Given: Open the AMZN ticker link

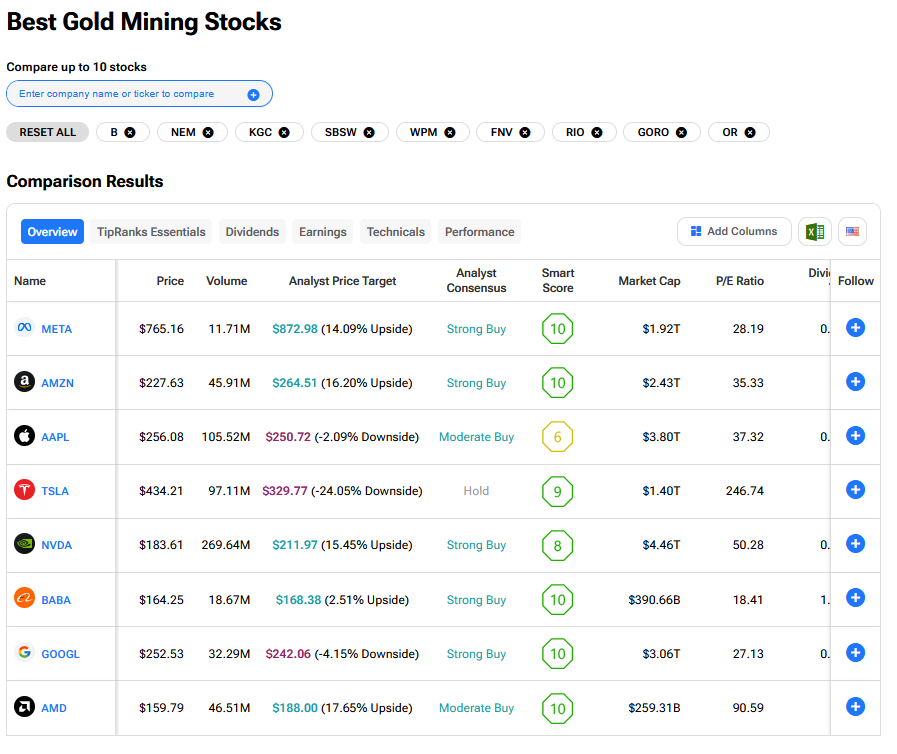Looking at the screenshot, I should (57, 383).
